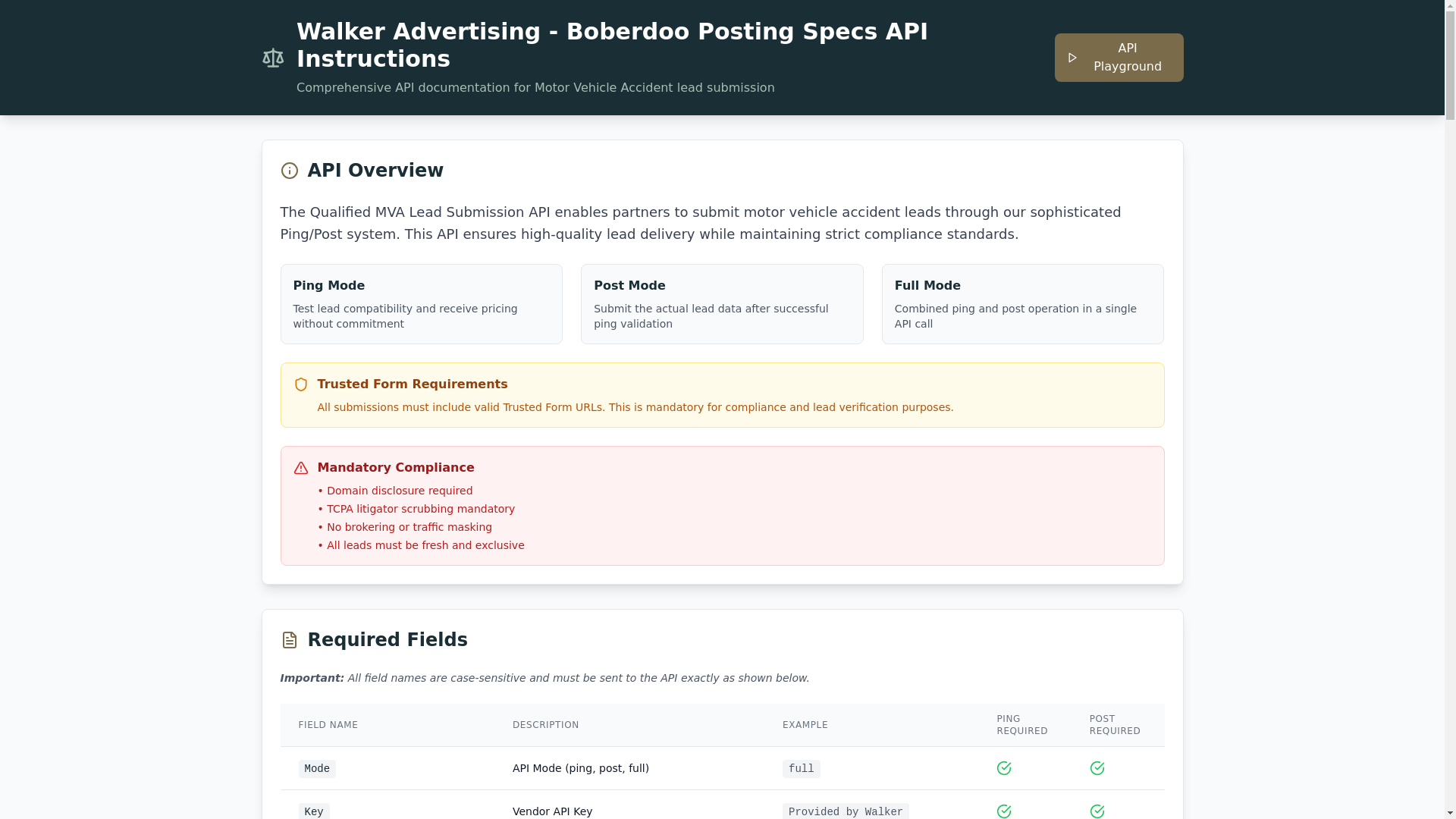The height and width of the screenshot is (819, 1456).
Task: Click the 'Vendor API Key' description
Action: pos(553,811)
